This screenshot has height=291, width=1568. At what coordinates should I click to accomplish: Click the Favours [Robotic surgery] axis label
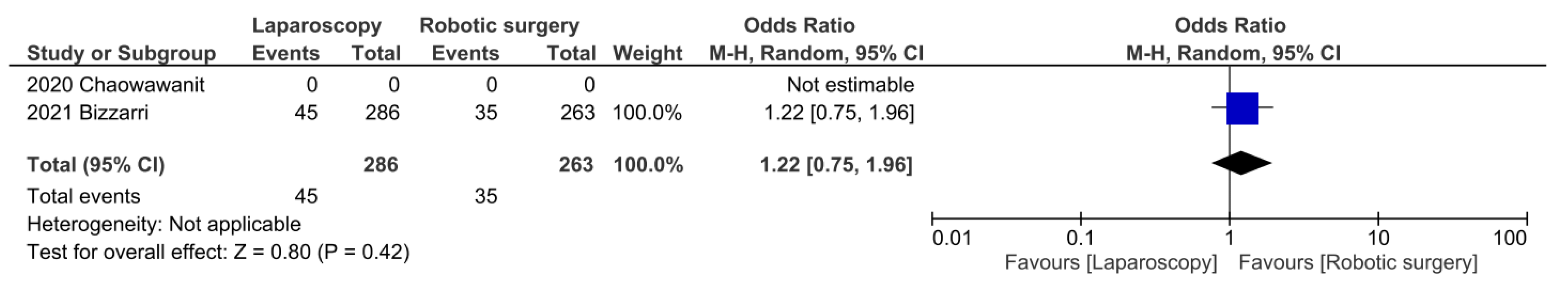pos(1357,262)
